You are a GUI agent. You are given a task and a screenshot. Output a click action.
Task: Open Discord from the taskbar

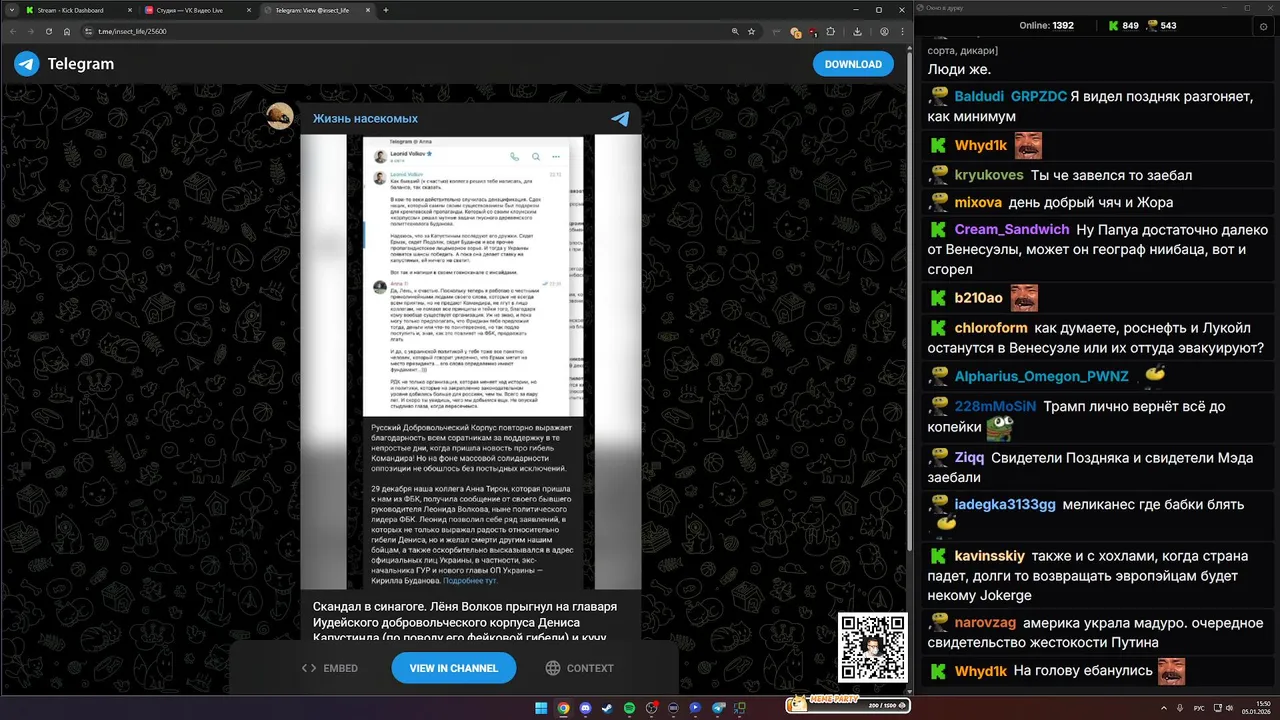pyautogui.click(x=585, y=708)
